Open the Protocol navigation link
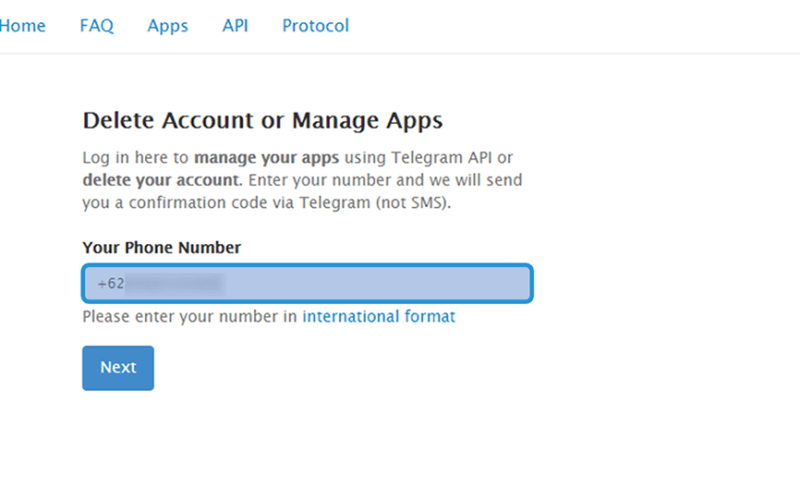Screen dimensions: 800x500 315,26
